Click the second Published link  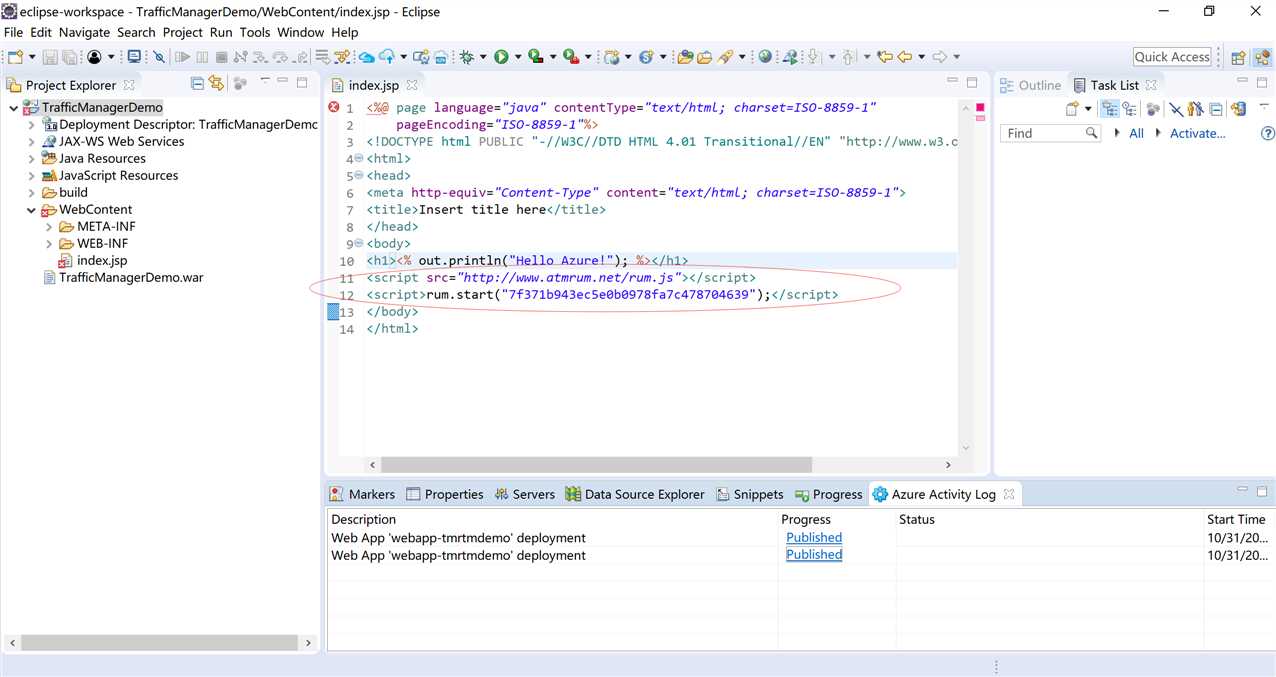point(814,555)
